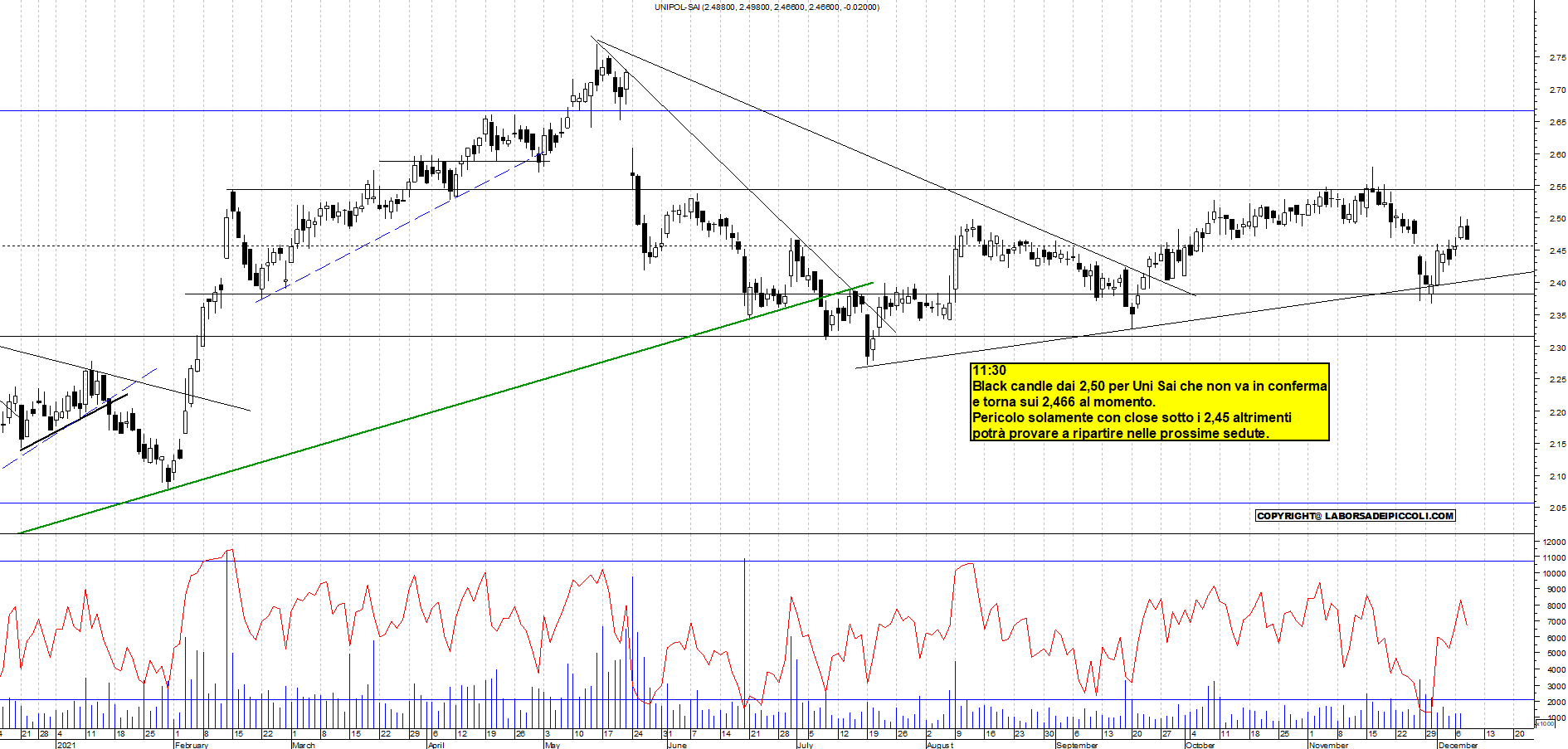Click the 2.55 price axis label
The width and height of the screenshot is (1568, 749).
[x=1557, y=187]
